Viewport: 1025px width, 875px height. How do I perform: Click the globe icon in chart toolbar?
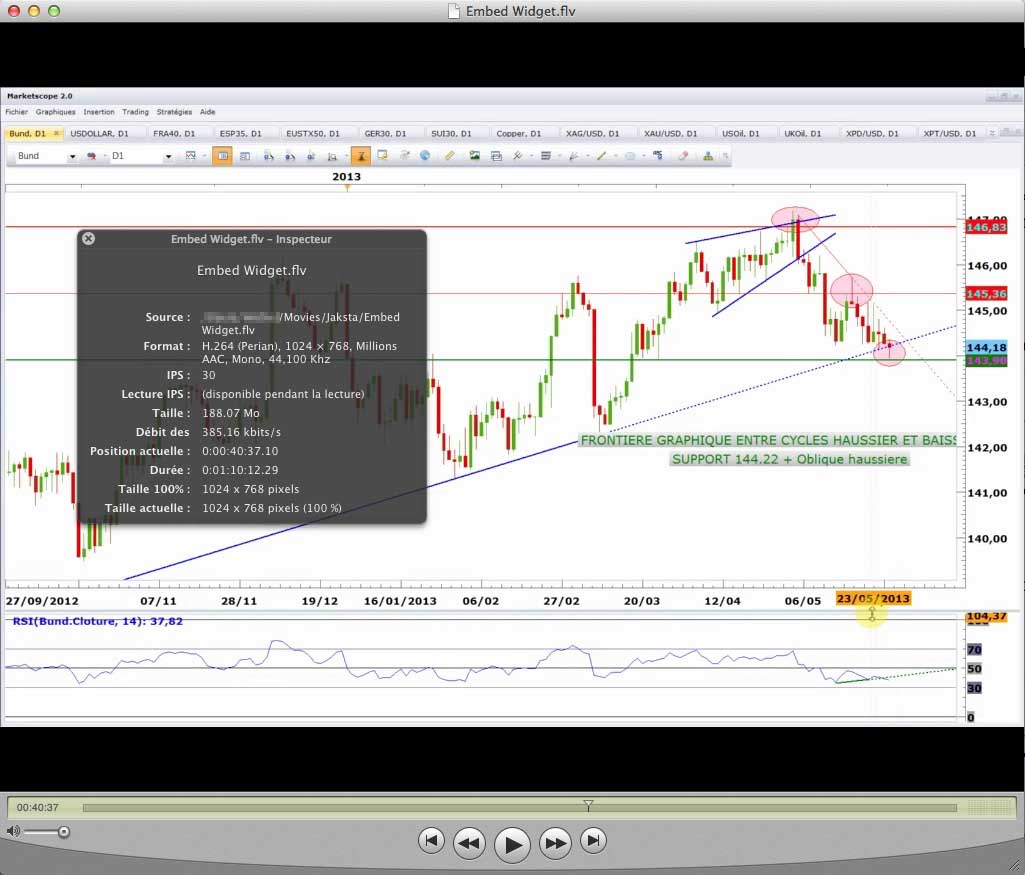[x=425, y=156]
